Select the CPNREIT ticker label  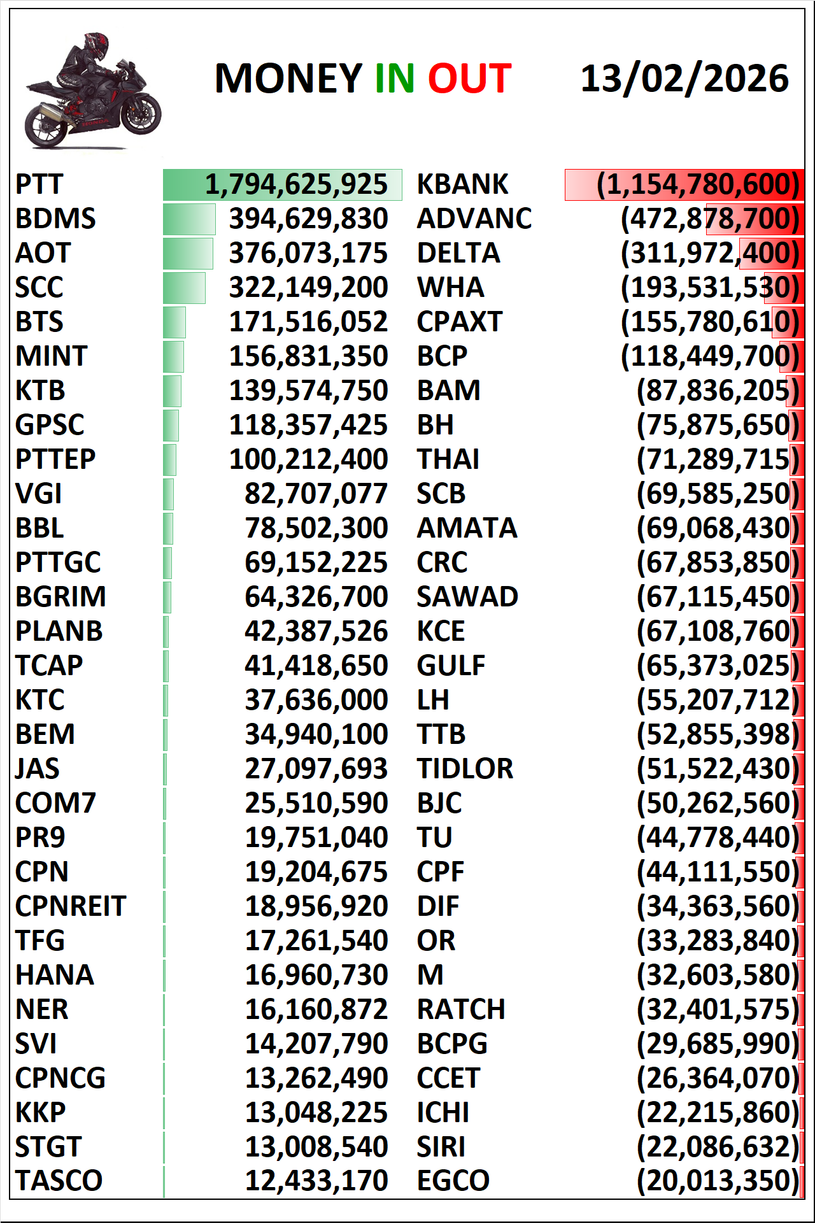(71, 907)
